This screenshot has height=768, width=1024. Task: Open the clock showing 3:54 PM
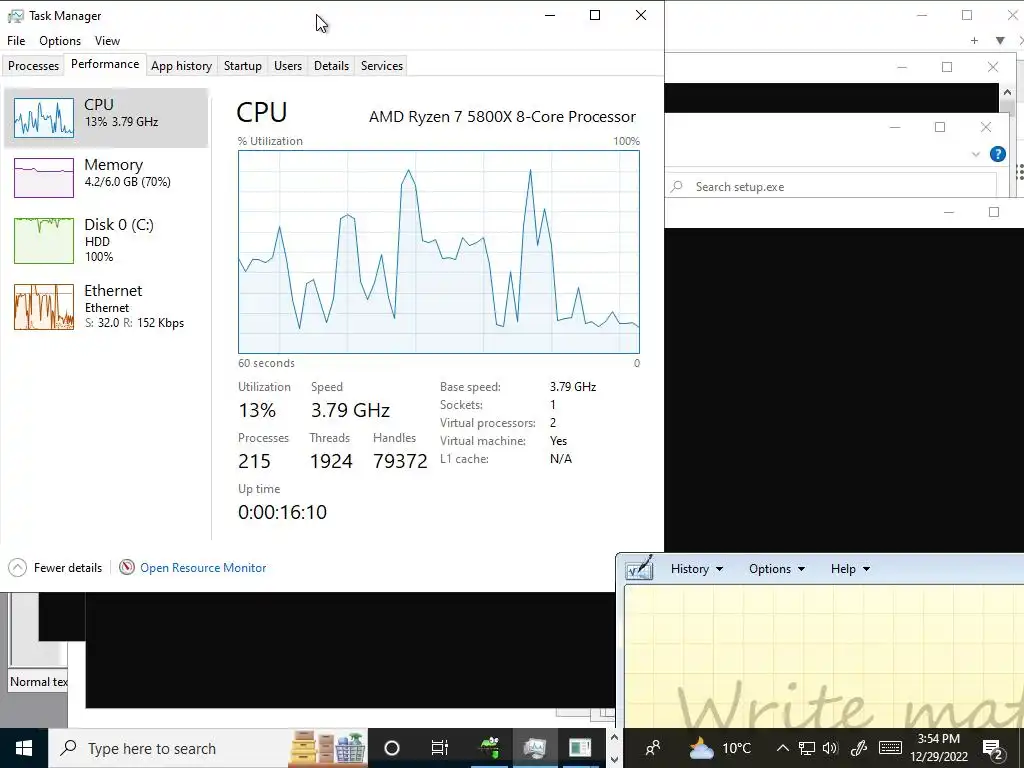coord(939,748)
